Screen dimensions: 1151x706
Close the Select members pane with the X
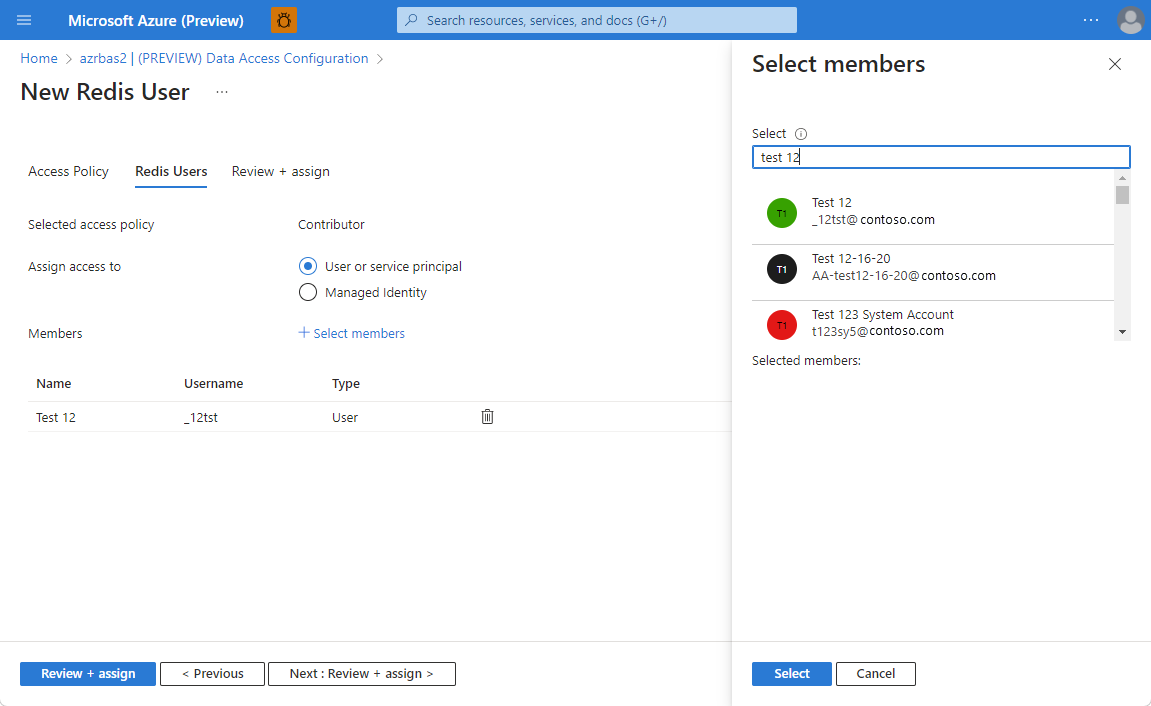pos(1115,64)
